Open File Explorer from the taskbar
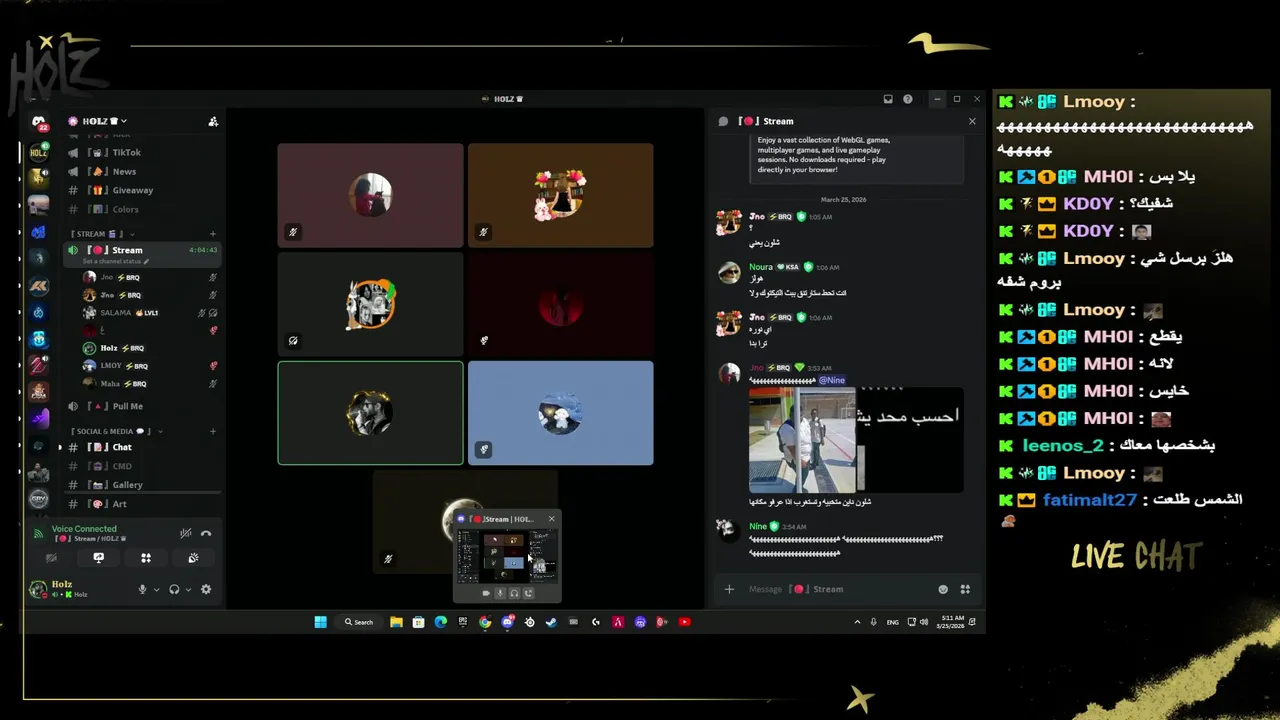The height and width of the screenshot is (720, 1280). tap(396, 622)
